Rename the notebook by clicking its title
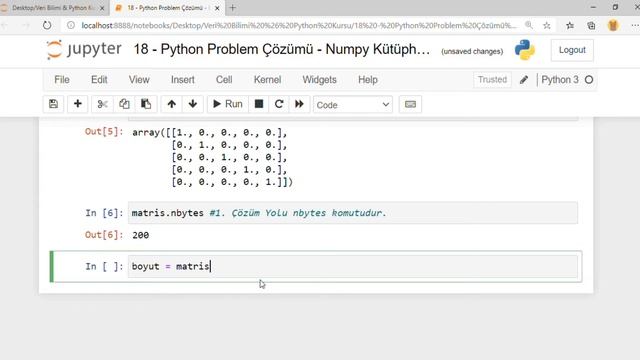Screen dimensions: 640x360 click(x=282, y=49)
